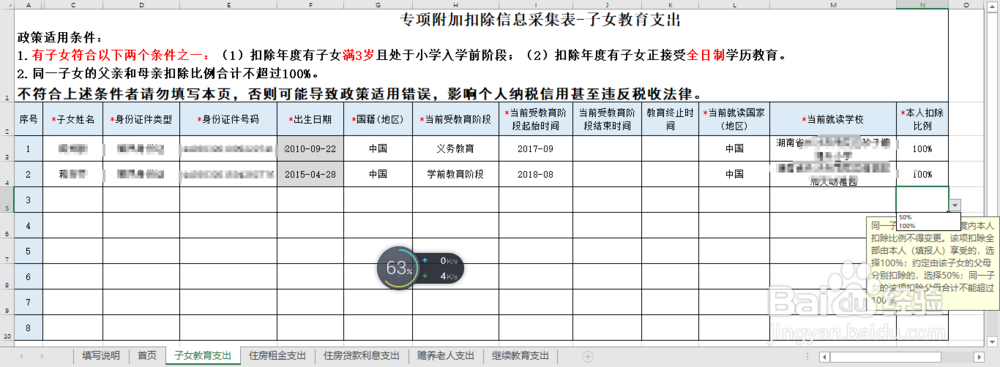This screenshot has height=367, width=1000.
Task: Open the 本人扣除比例 cell dropdown arrow
Action: (955, 206)
